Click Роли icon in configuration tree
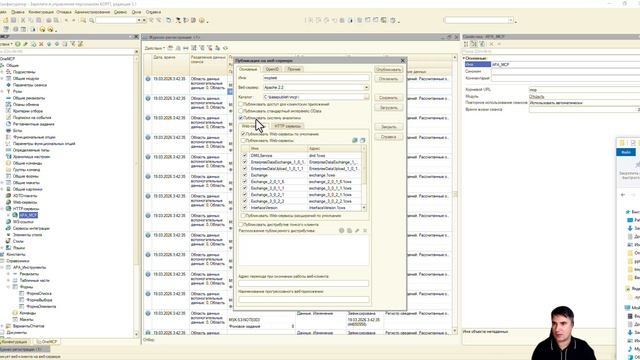Image resolution: width=640 pixels, height=360 pixels. [x=8, y=91]
